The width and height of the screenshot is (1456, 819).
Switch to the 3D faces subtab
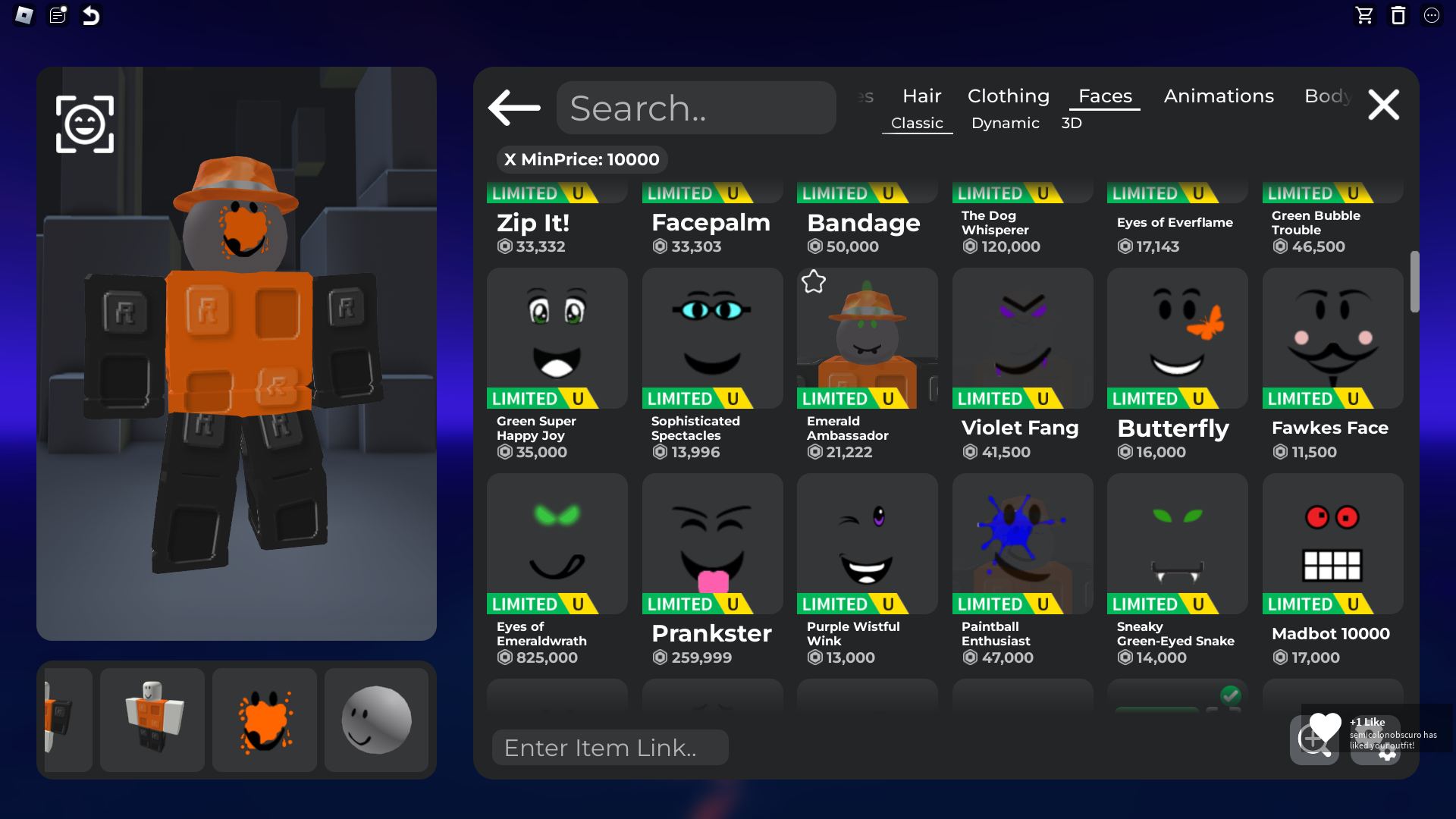(1071, 123)
